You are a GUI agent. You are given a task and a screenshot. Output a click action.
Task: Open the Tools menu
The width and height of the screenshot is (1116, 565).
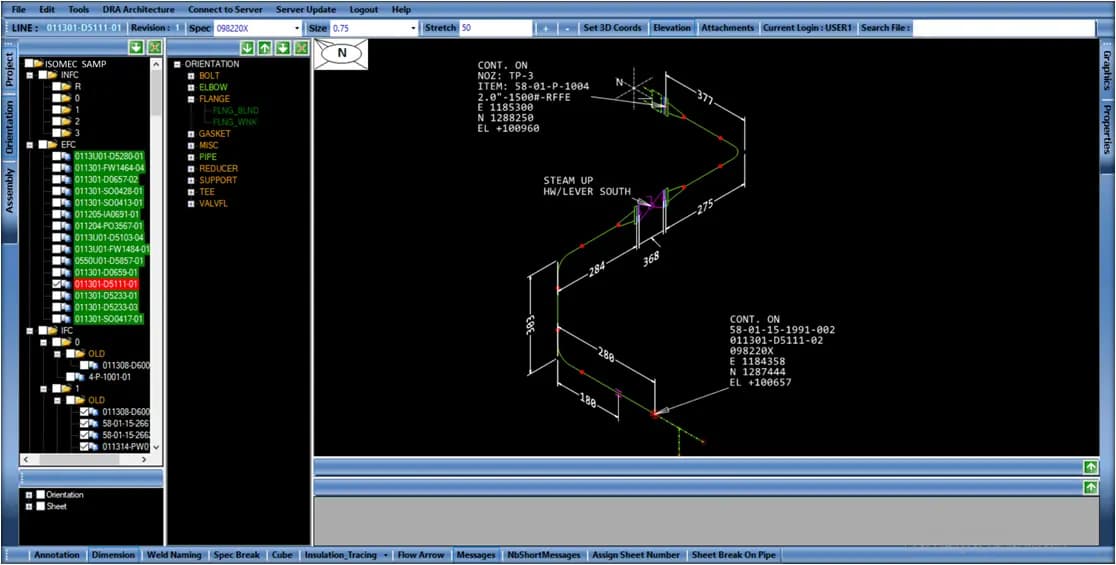[x=78, y=10]
